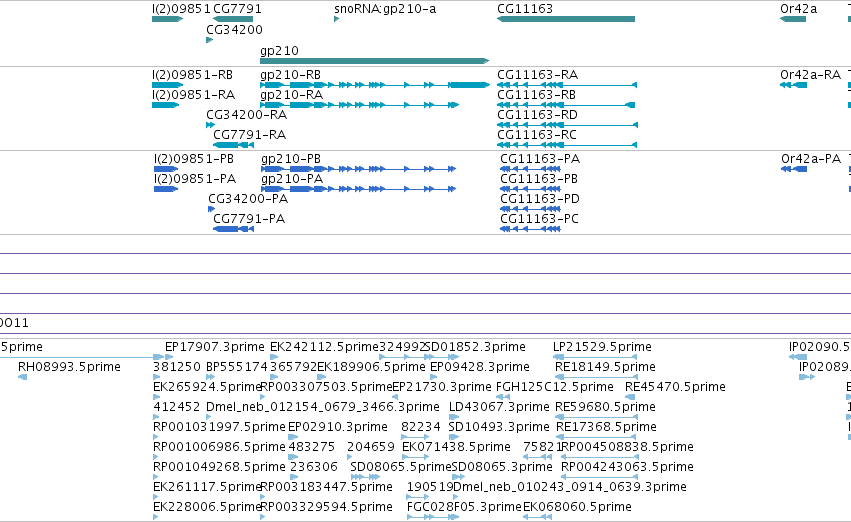
Task: Select the RP001031997.5prime EST label
Action: click(x=219, y=427)
